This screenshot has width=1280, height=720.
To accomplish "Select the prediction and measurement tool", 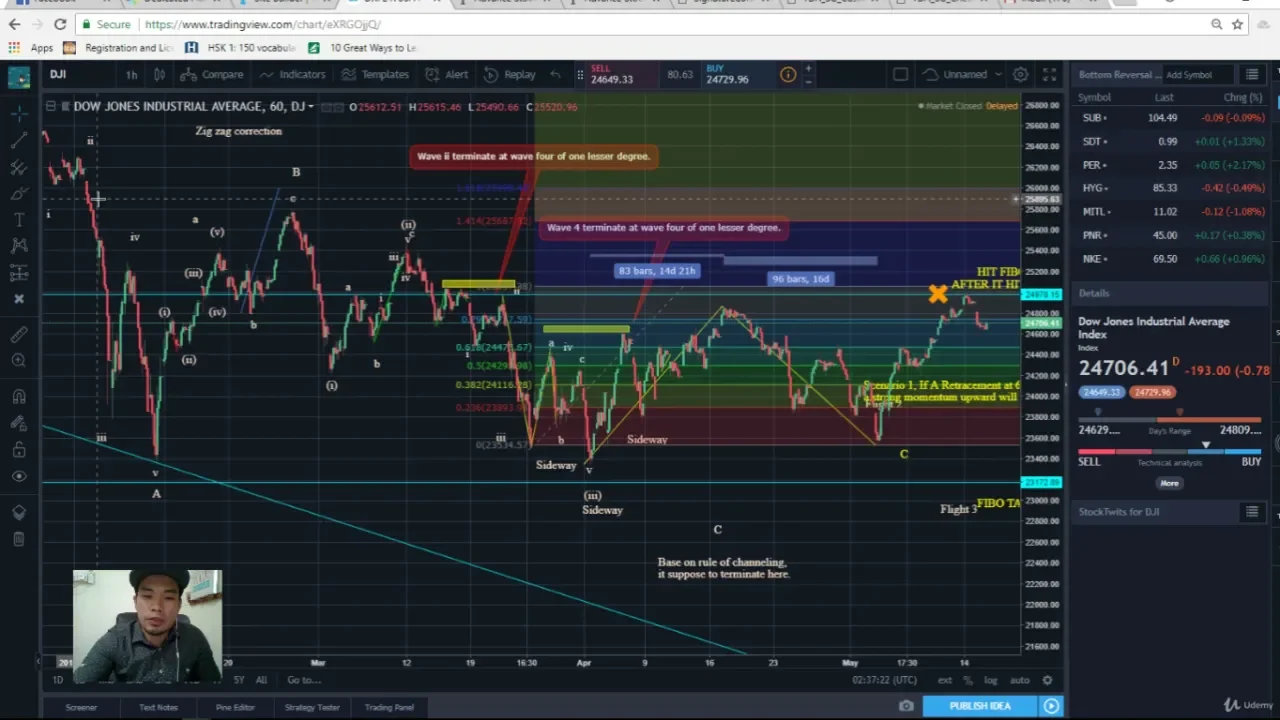I will 19,272.
